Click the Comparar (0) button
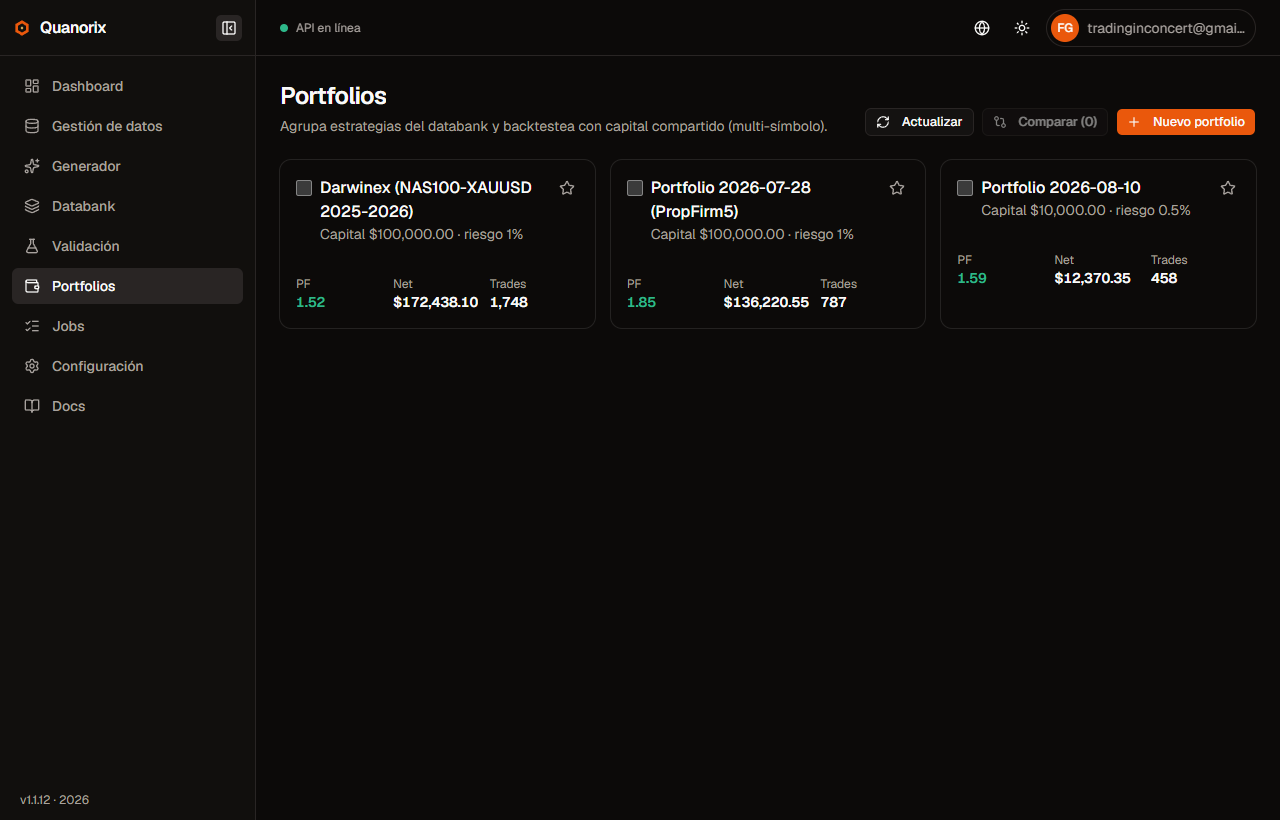 tap(1045, 122)
